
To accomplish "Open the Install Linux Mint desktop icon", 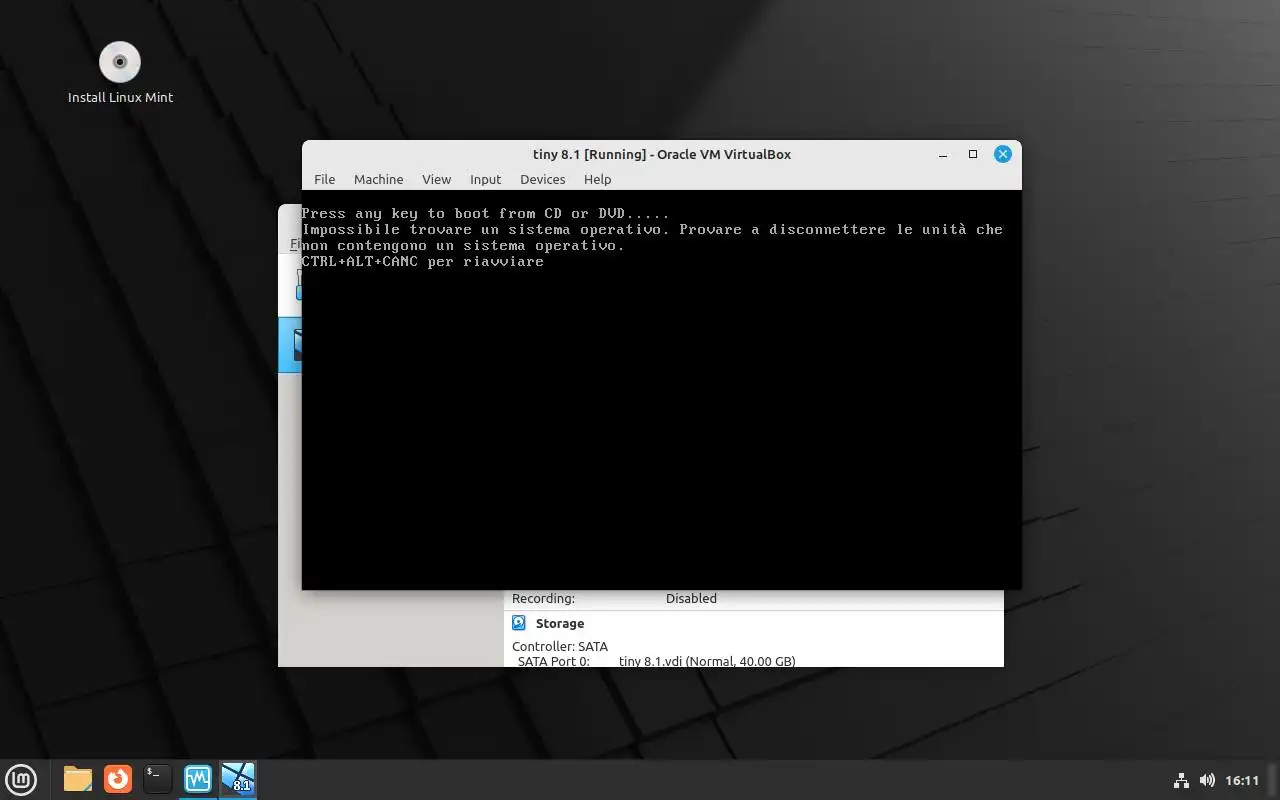I will (120, 73).
